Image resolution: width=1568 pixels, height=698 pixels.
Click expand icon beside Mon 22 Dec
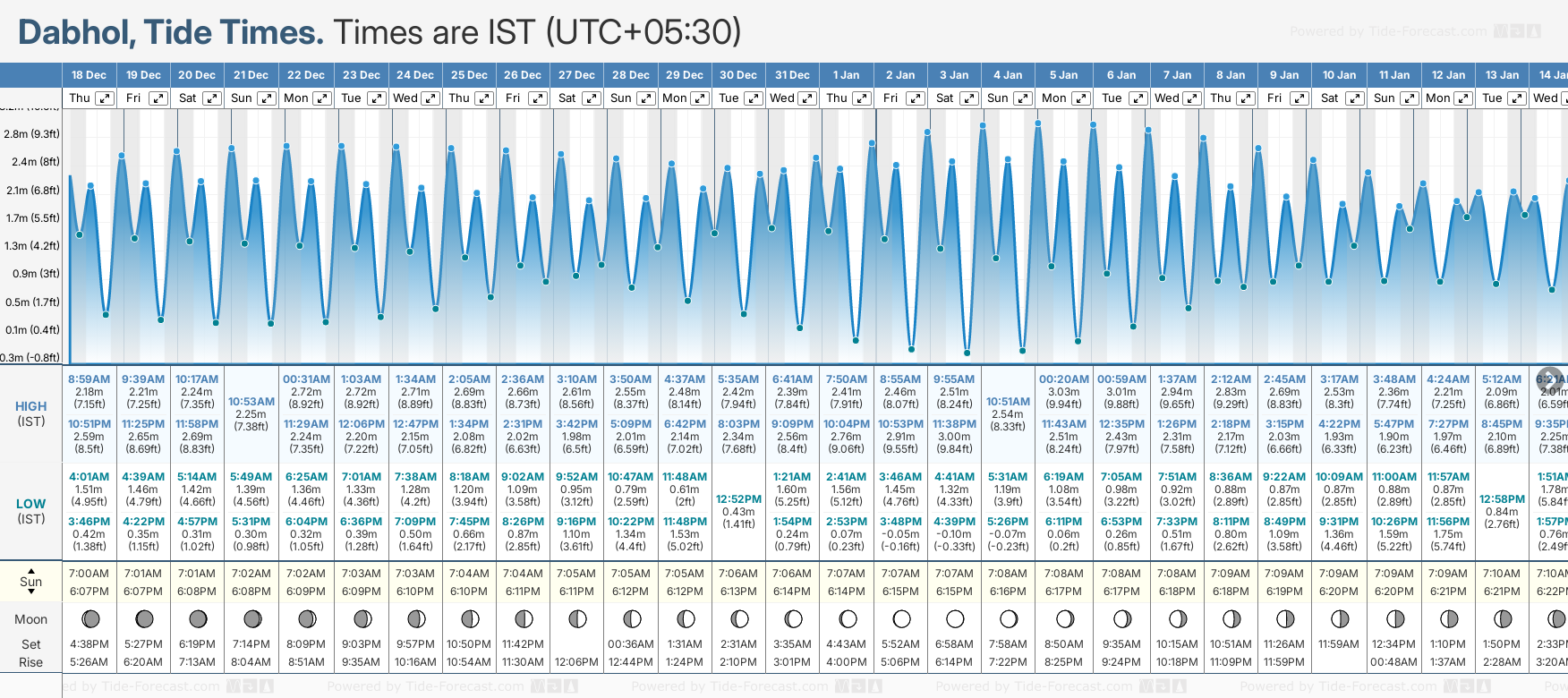[x=321, y=98]
